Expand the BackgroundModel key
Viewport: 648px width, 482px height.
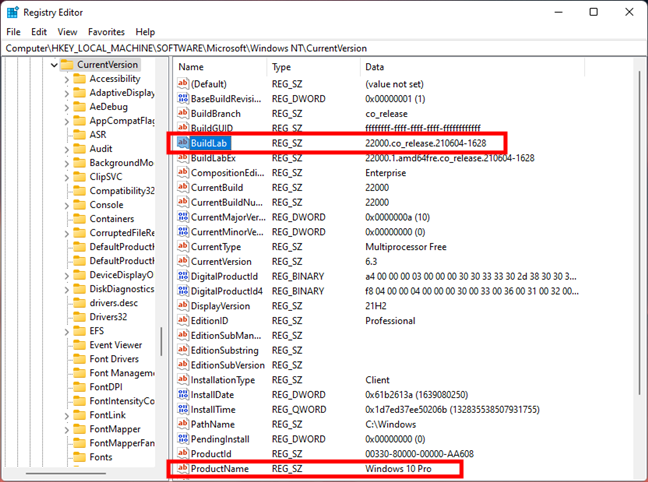point(67,164)
